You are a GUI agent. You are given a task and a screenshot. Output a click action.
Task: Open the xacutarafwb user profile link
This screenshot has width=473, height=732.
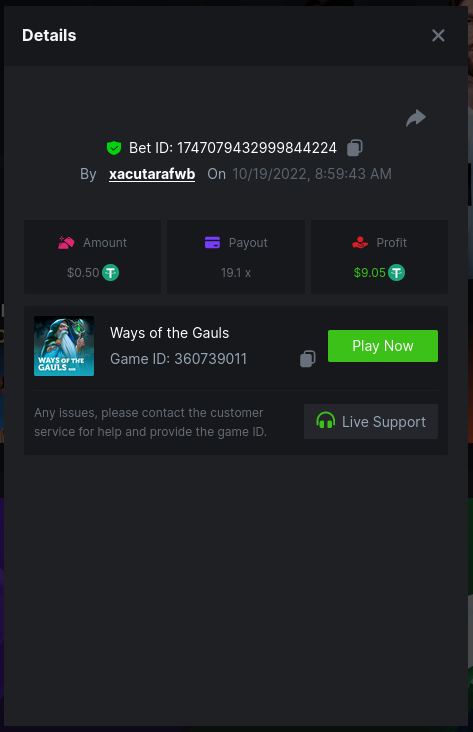pos(152,174)
